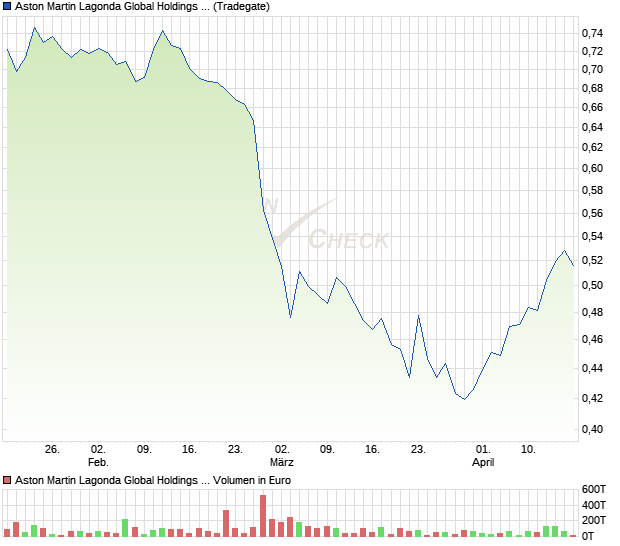This screenshot has width=620, height=546.
Task: Click the price axis label 0,56
Action: (x=592, y=213)
